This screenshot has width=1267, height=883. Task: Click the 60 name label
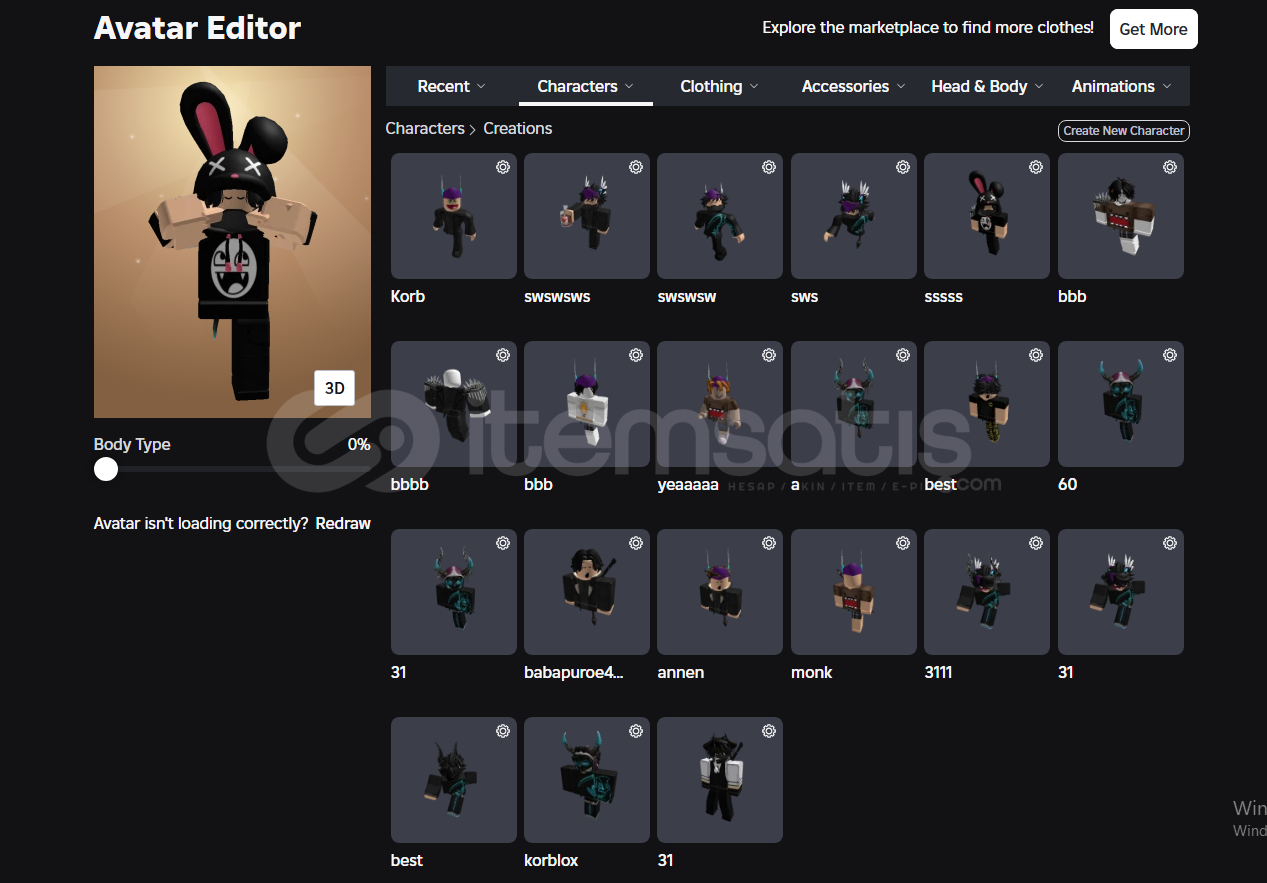[1068, 484]
